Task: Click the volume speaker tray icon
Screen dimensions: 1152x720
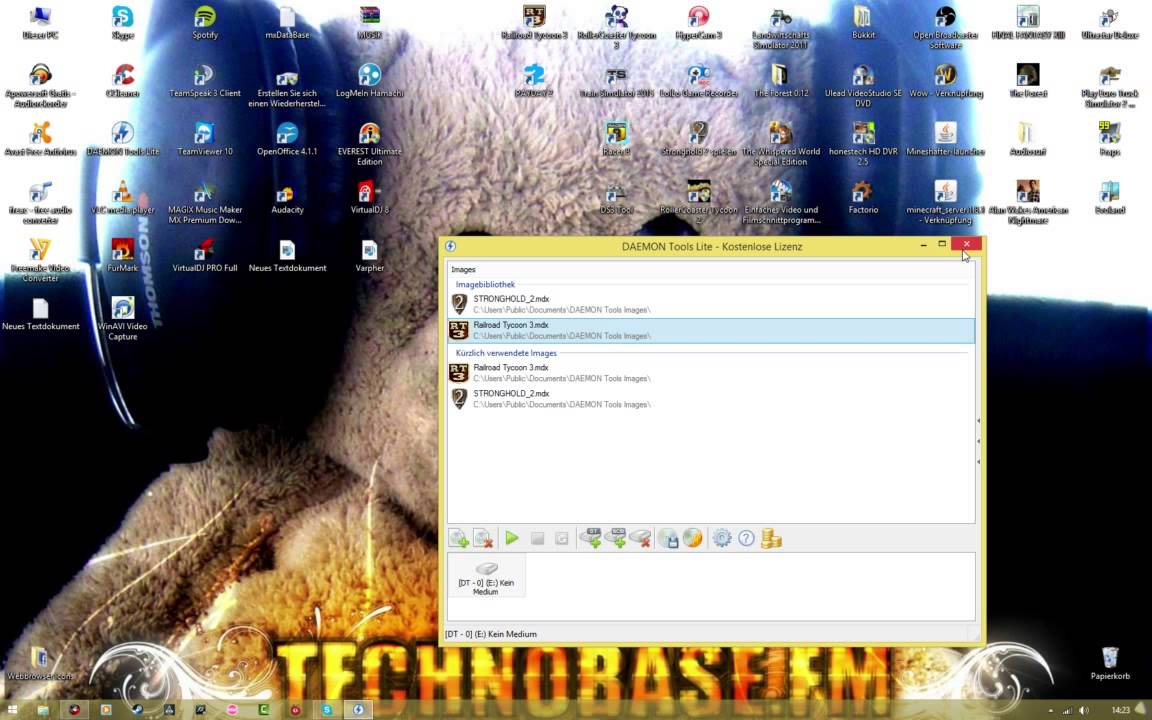Action: 1084,710
